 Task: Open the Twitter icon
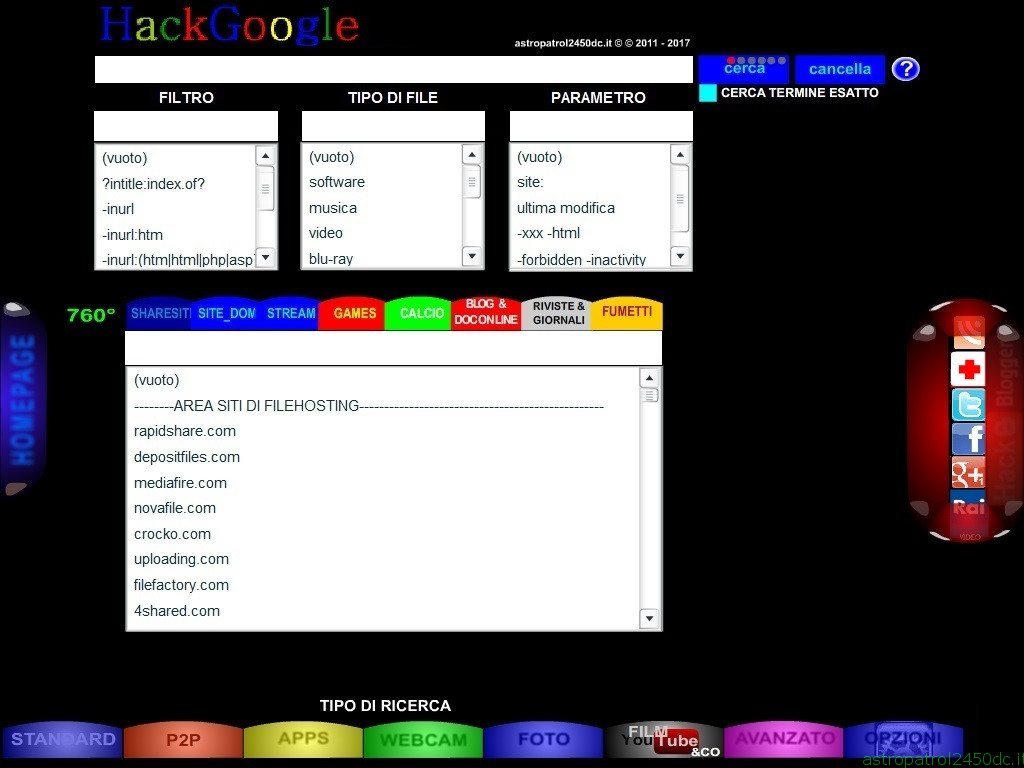coord(968,404)
